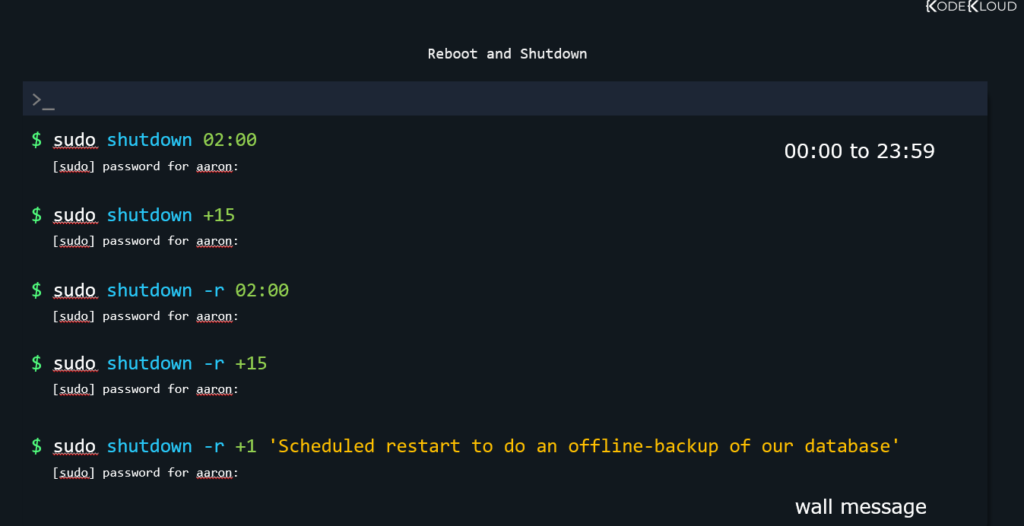Click the KodeKloud logo
The height and width of the screenshot is (526, 1024).
point(971,8)
